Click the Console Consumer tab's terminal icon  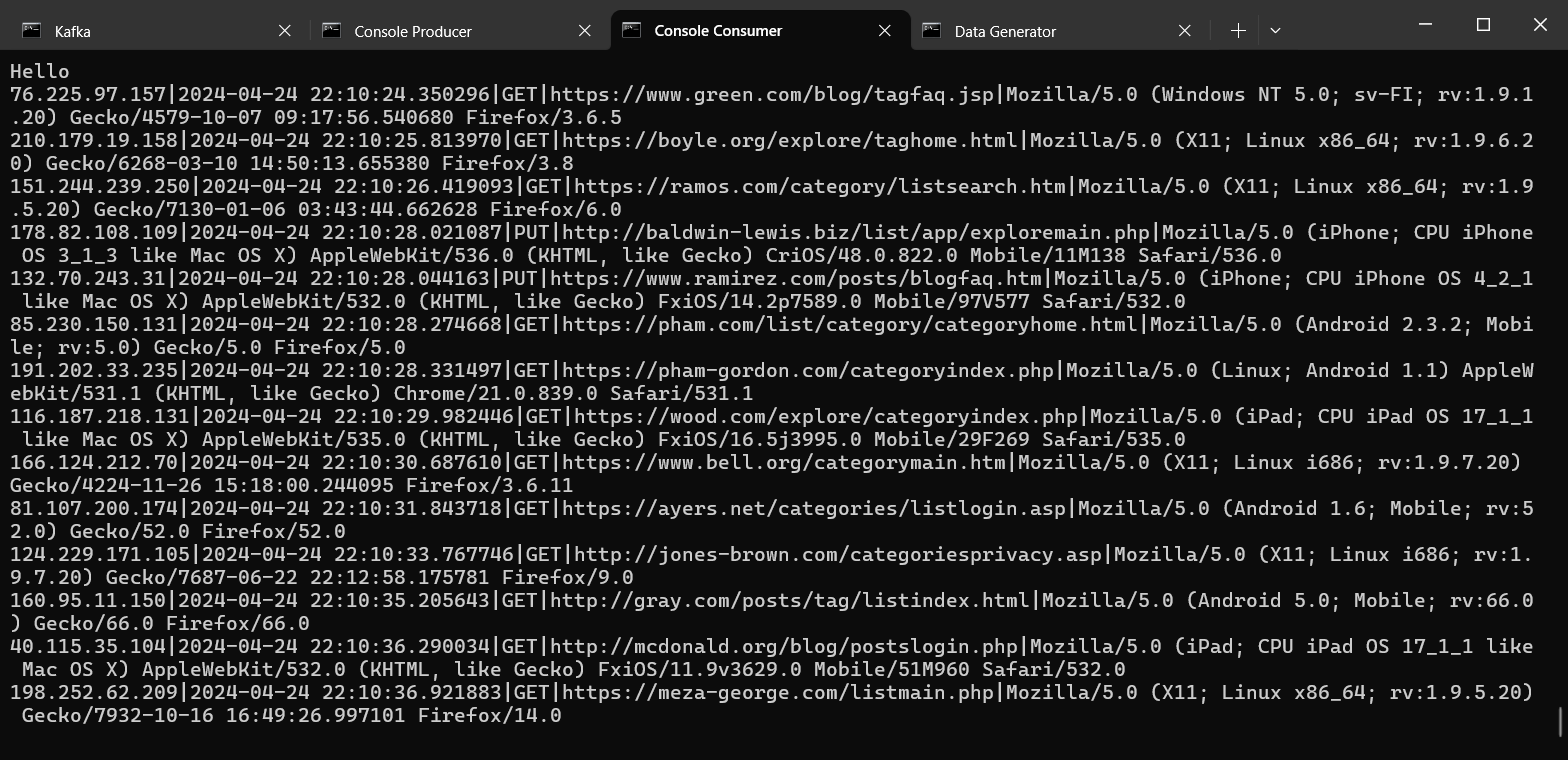(x=632, y=30)
